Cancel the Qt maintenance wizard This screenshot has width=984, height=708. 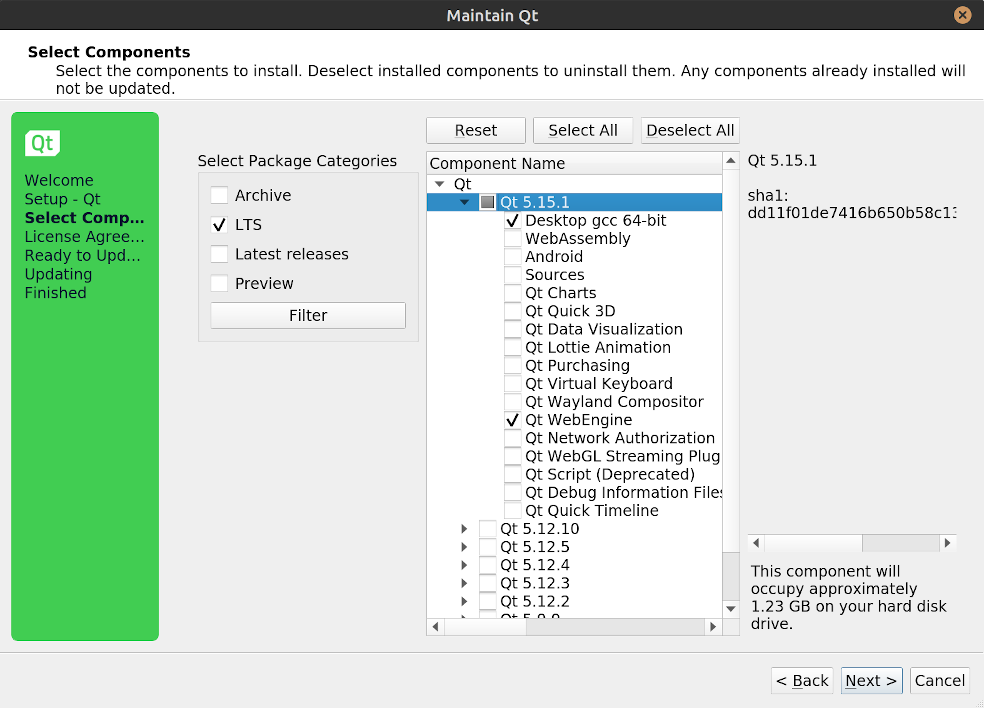[x=940, y=680]
